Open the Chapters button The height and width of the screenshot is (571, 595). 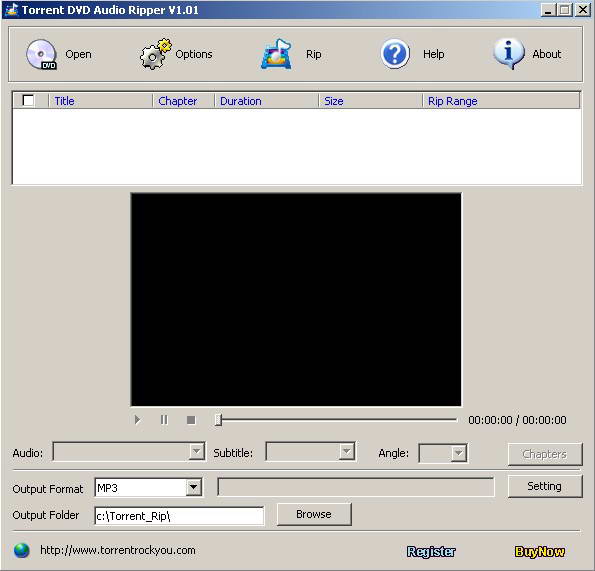[545, 454]
